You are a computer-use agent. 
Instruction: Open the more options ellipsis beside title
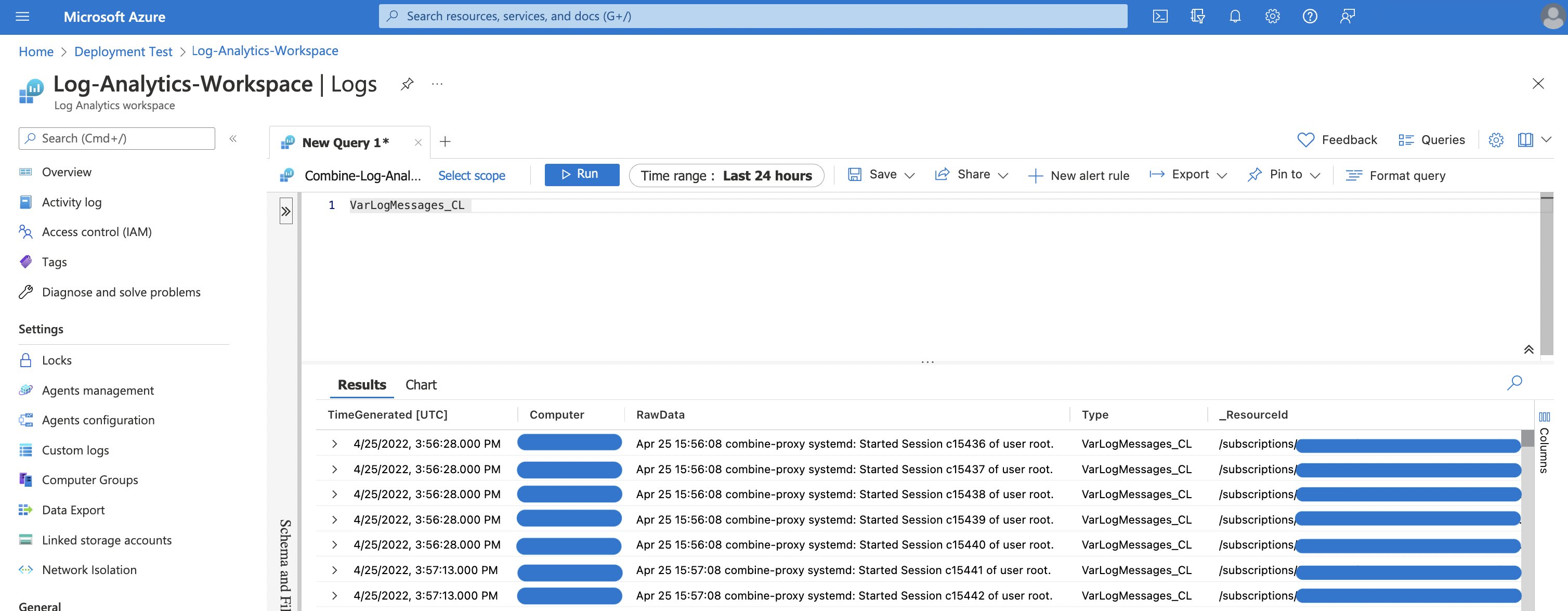tap(437, 84)
